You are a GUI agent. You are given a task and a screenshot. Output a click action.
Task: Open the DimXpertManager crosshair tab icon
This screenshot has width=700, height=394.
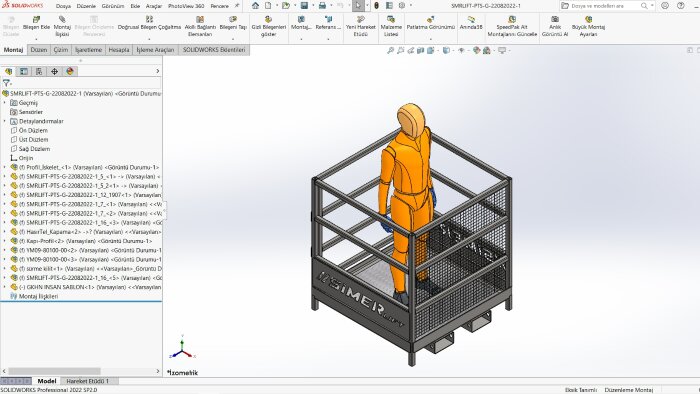click(x=54, y=71)
